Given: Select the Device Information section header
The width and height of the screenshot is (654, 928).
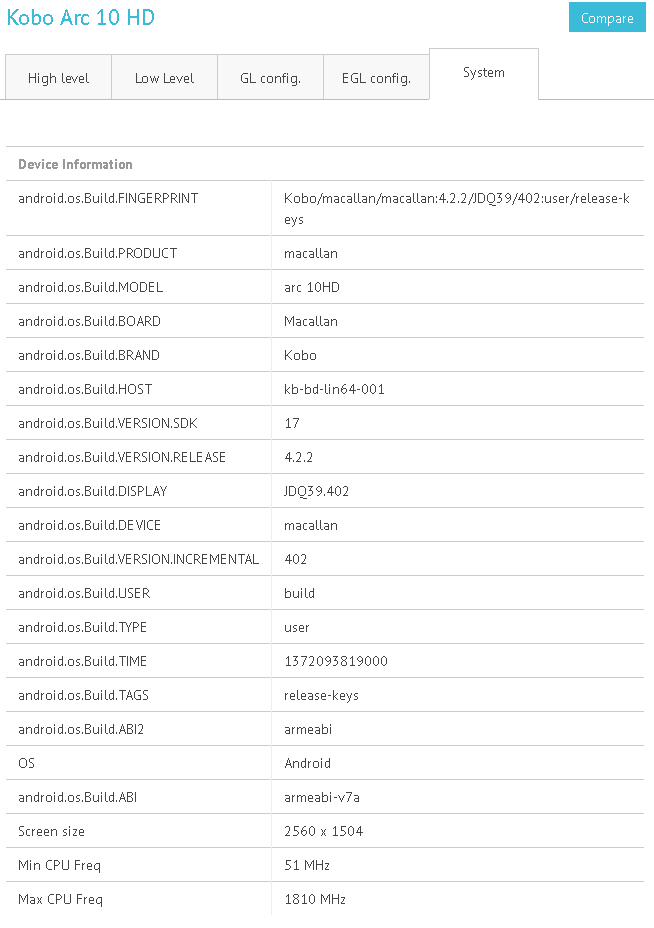Looking at the screenshot, I should (x=73, y=164).
